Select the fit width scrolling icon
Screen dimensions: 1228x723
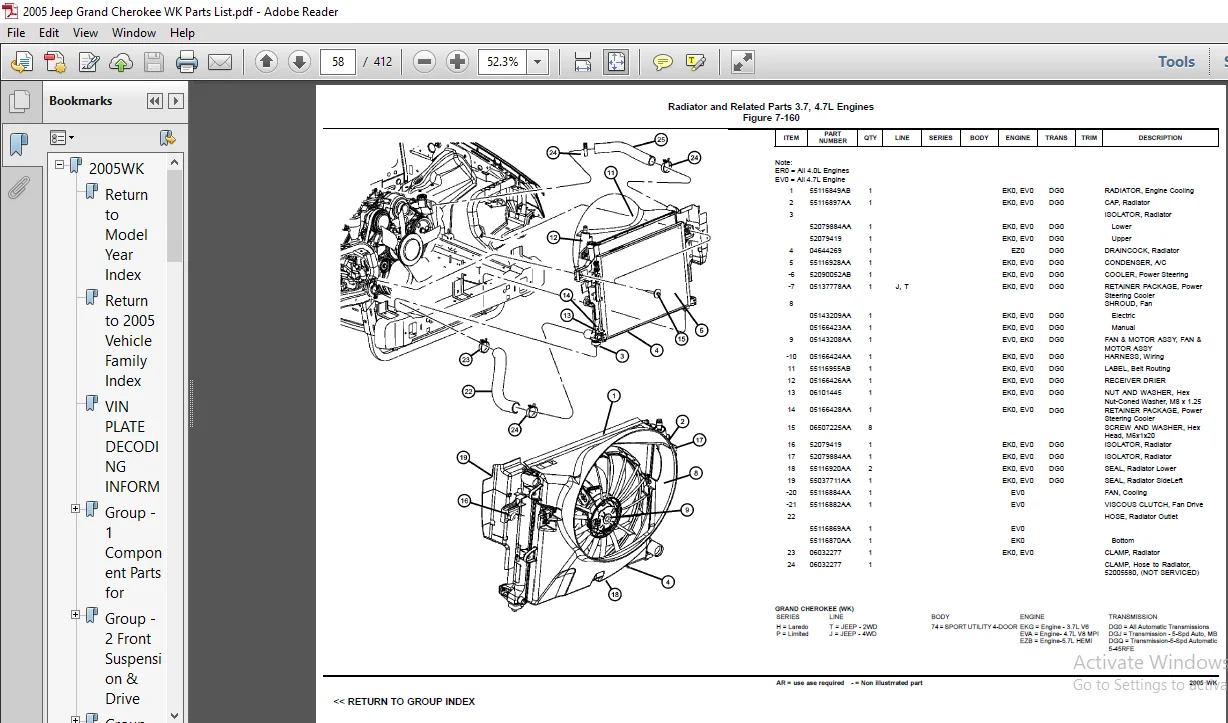(583, 62)
